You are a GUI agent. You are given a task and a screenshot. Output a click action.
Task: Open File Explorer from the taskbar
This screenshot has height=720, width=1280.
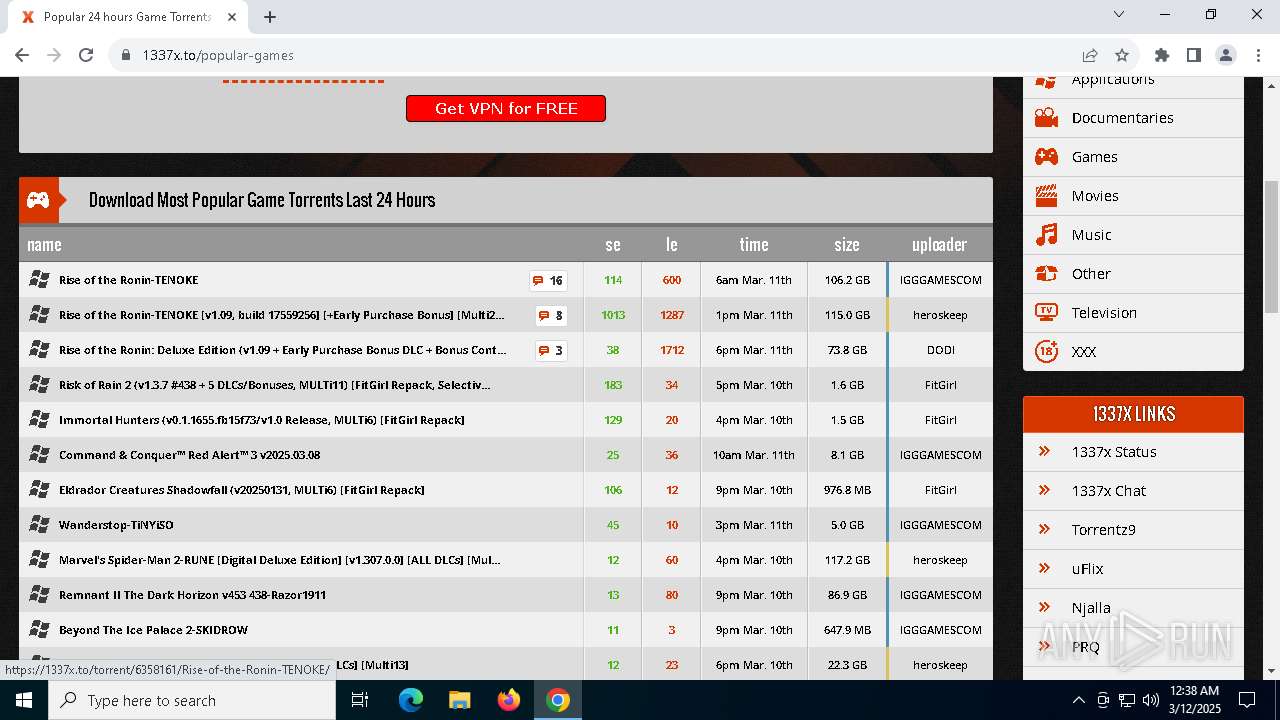459,700
